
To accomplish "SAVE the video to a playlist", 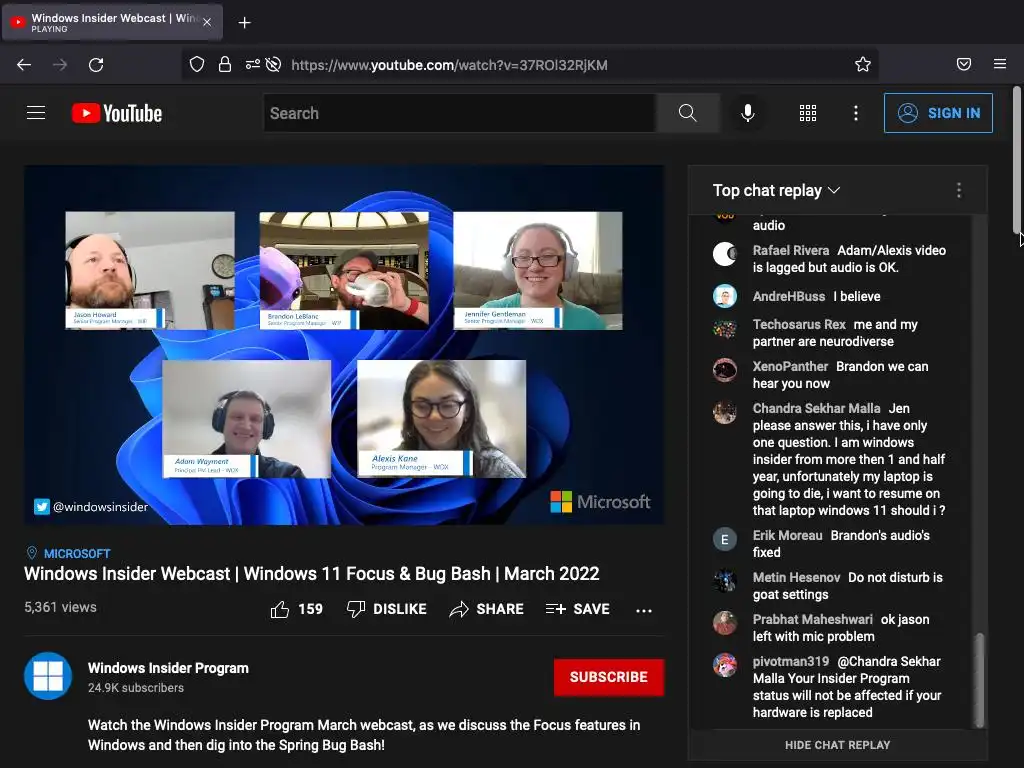I will (577, 609).
